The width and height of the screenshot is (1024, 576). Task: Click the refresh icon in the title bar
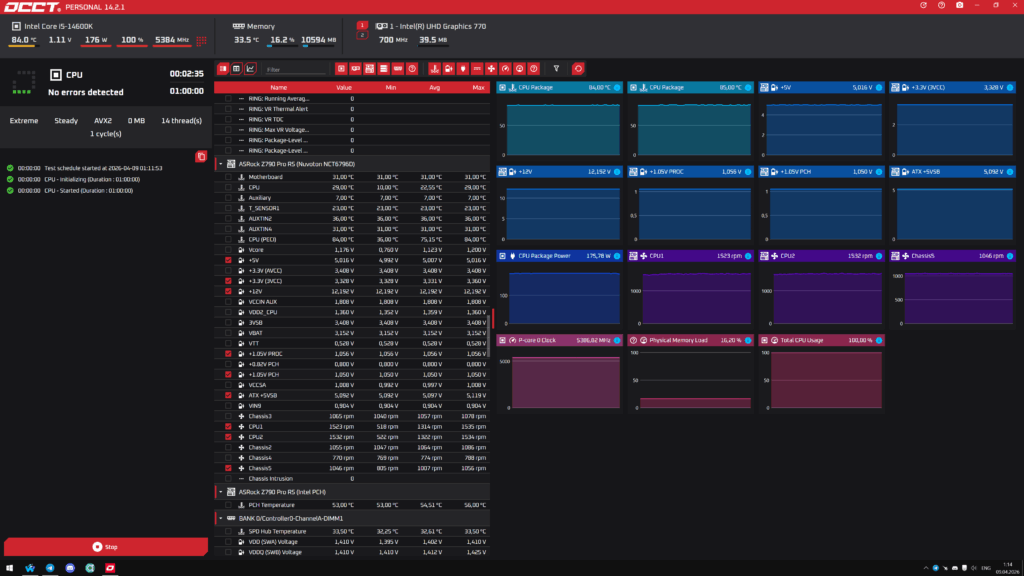(923, 5)
